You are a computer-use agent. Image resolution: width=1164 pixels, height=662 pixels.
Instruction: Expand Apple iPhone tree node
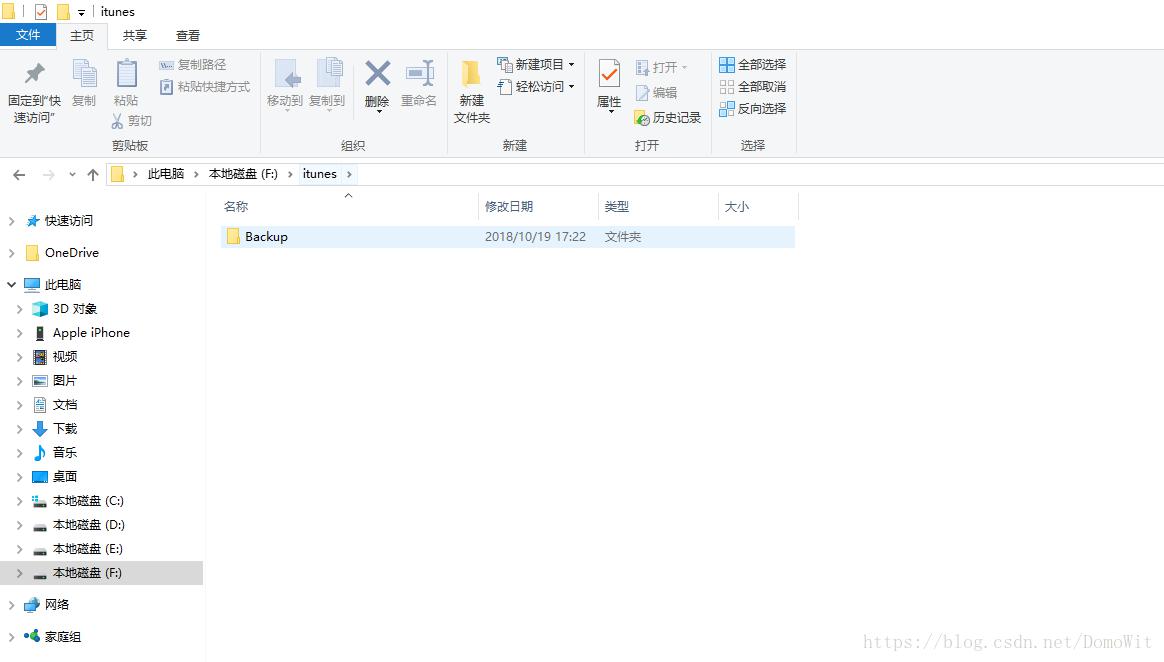(x=19, y=333)
